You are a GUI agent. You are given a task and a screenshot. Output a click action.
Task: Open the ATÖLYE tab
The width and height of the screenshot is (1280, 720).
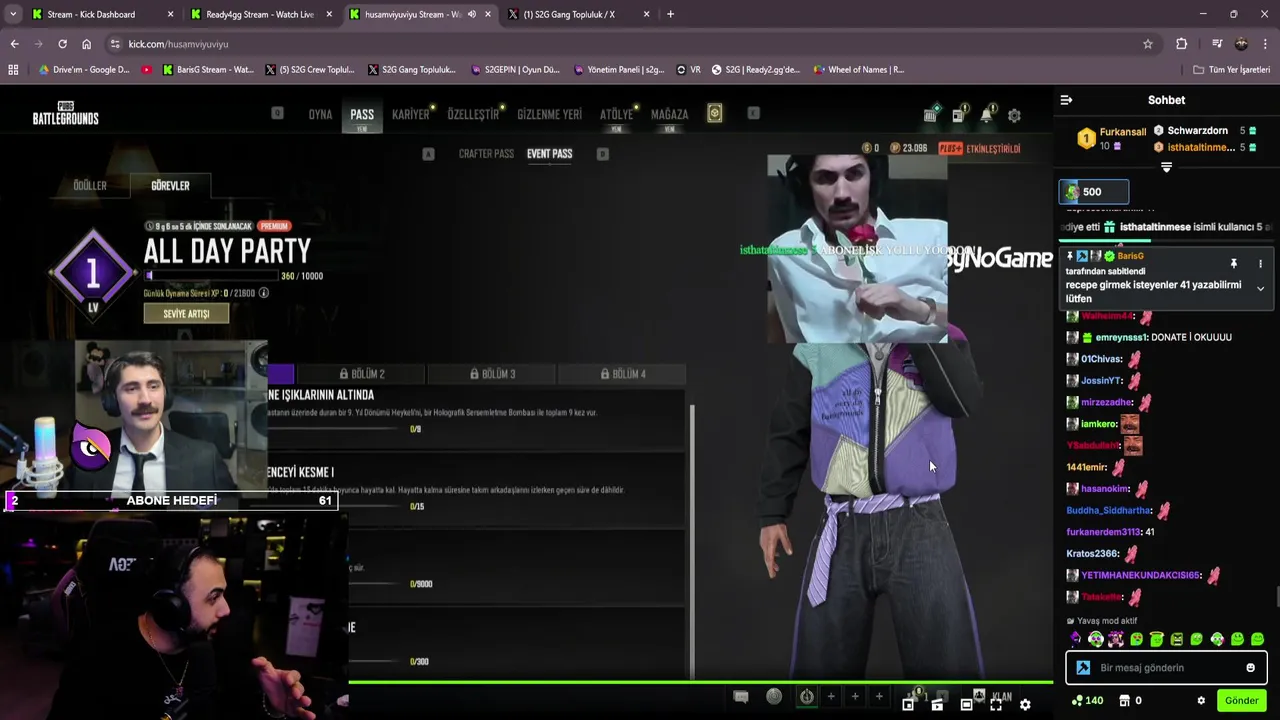[x=616, y=114]
